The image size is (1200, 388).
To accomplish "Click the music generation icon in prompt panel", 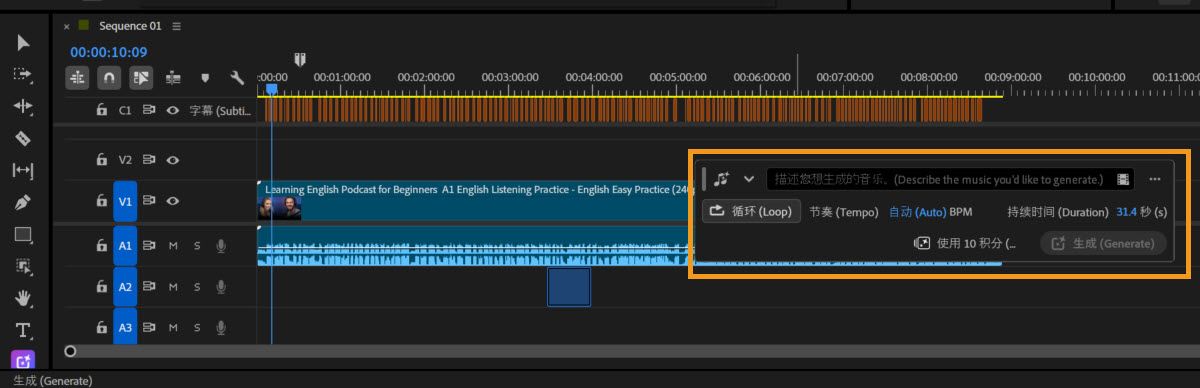I will point(722,179).
